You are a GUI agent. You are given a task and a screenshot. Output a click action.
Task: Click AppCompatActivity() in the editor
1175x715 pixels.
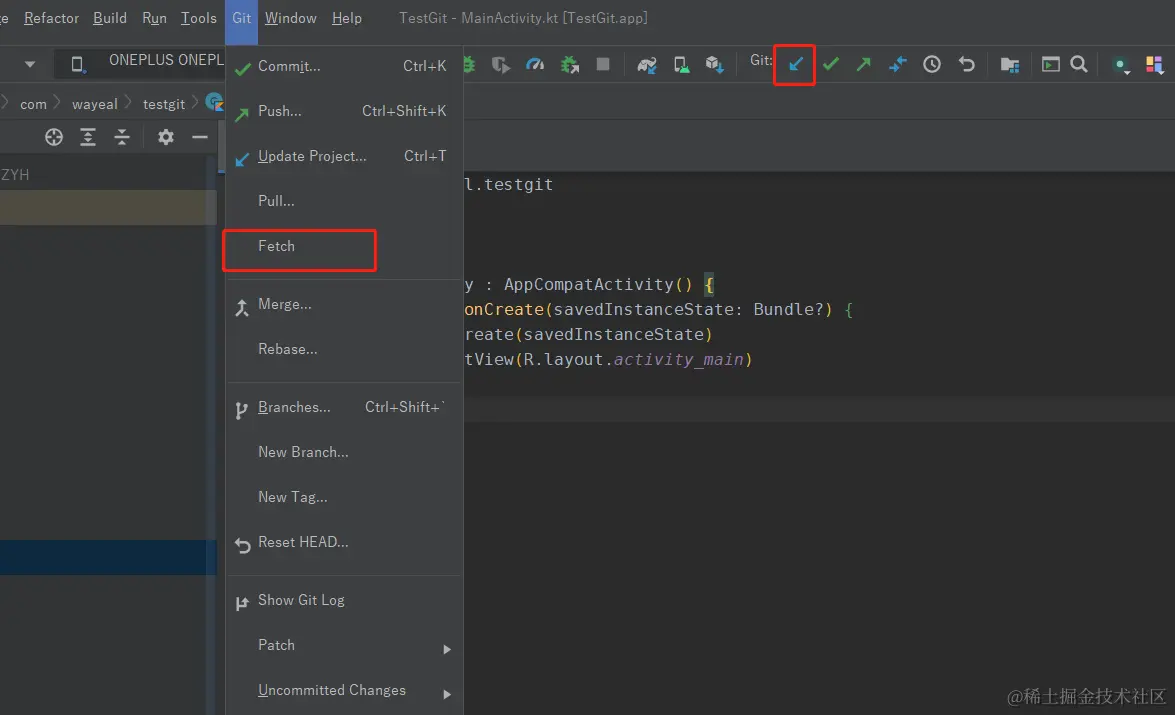click(598, 285)
